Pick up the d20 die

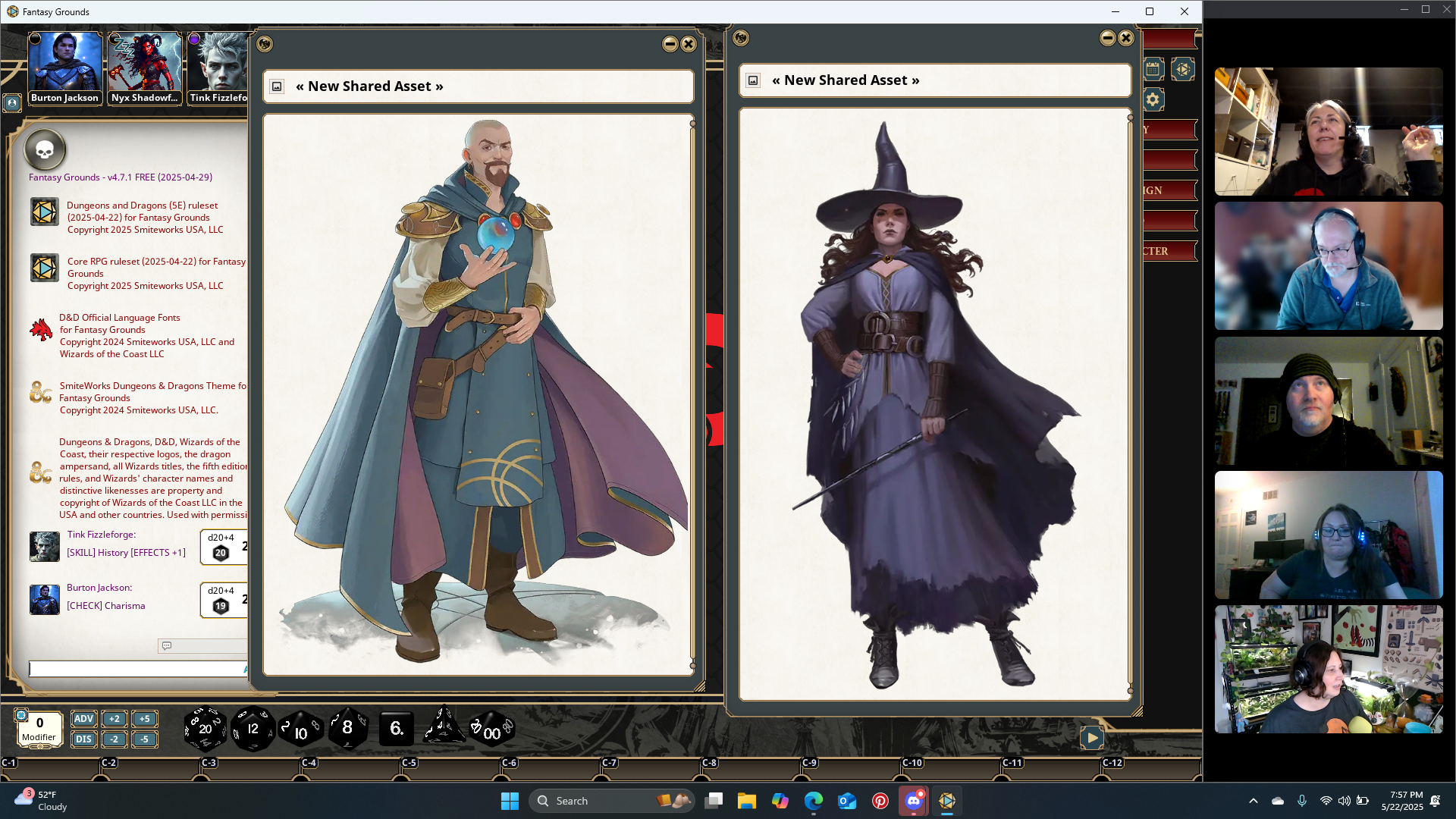click(205, 729)
